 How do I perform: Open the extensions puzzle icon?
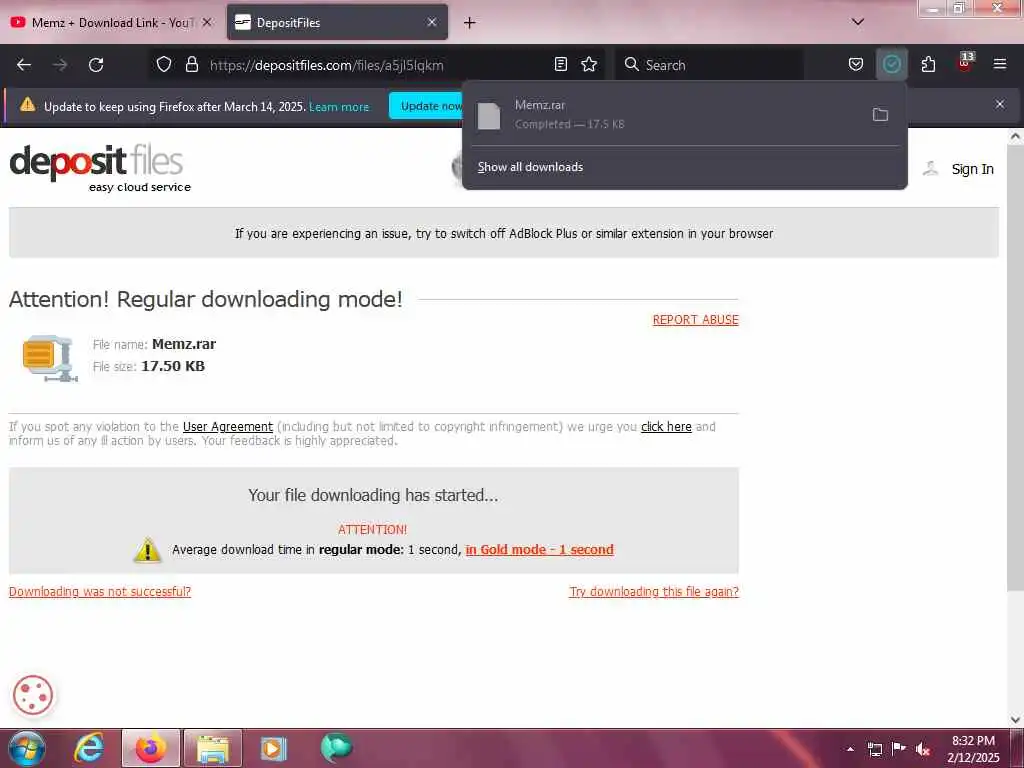pos(928,64)
